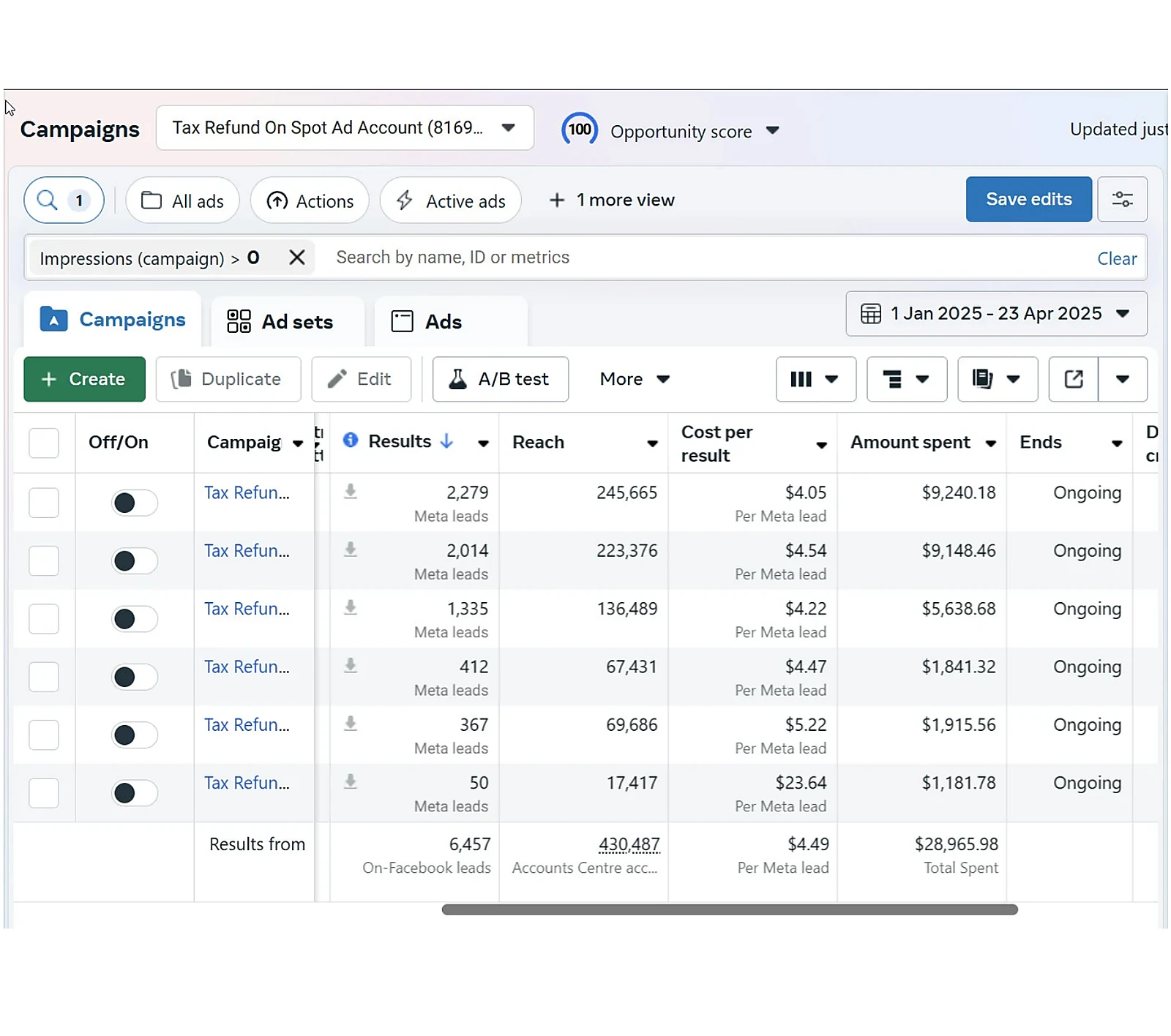Toggle the campaign with 50 results on
The width and height of the screenshot is (1171, 1036).
coord(135,793)
